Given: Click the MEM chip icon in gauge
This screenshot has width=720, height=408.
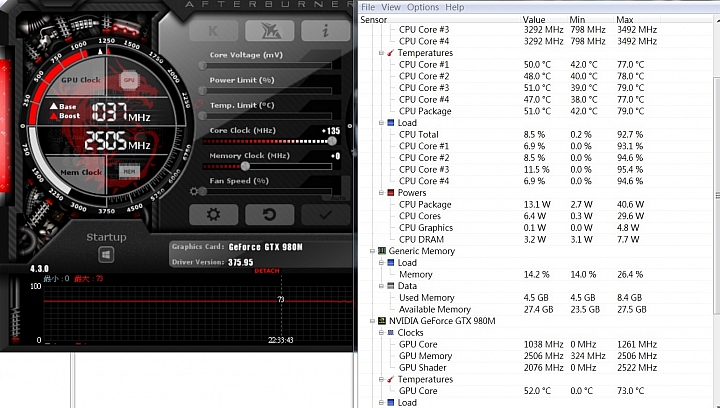Looking at the screenshot, I should tap(129, 172).
